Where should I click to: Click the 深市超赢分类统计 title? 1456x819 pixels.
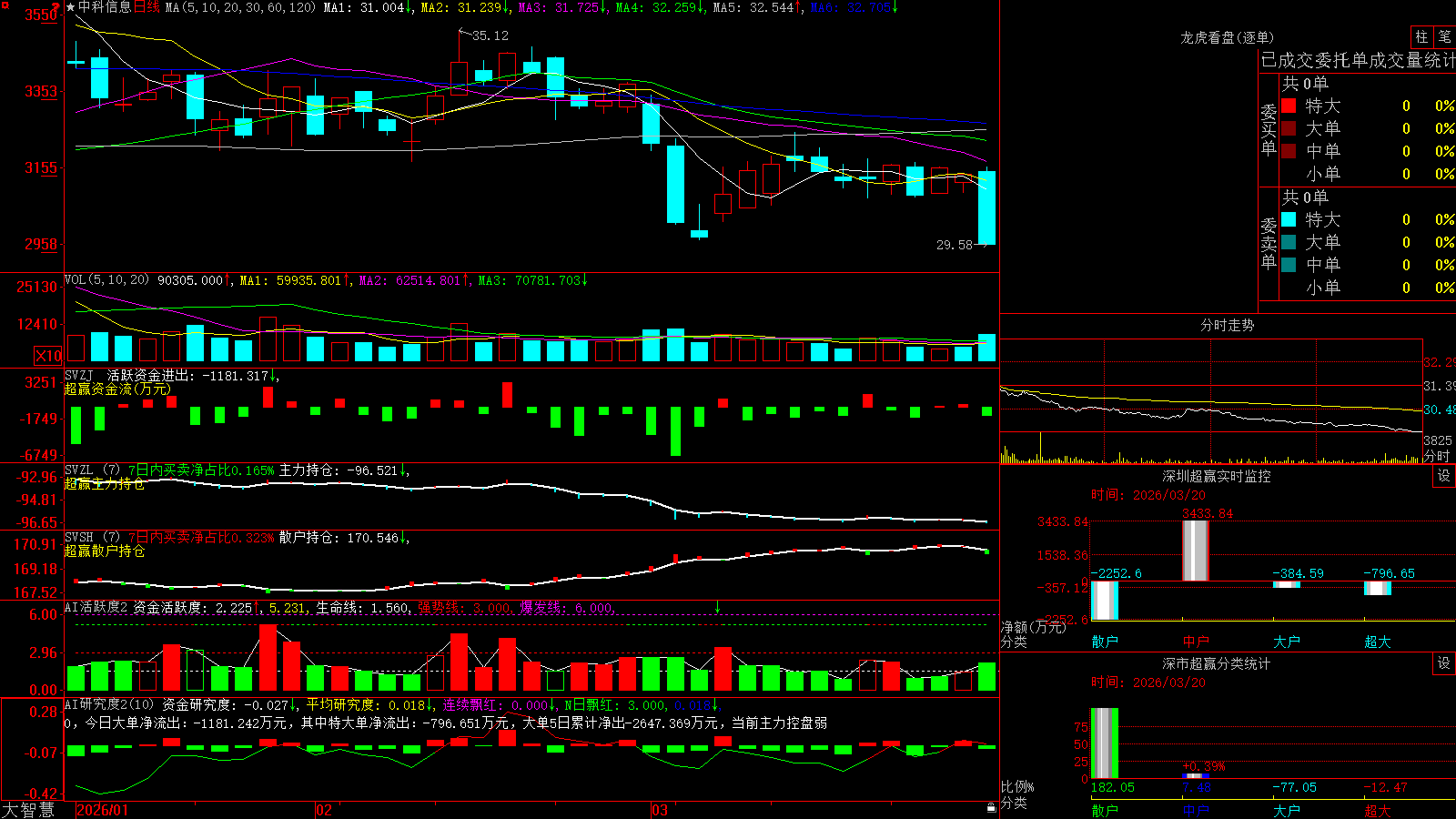[x=1217, y=663]
